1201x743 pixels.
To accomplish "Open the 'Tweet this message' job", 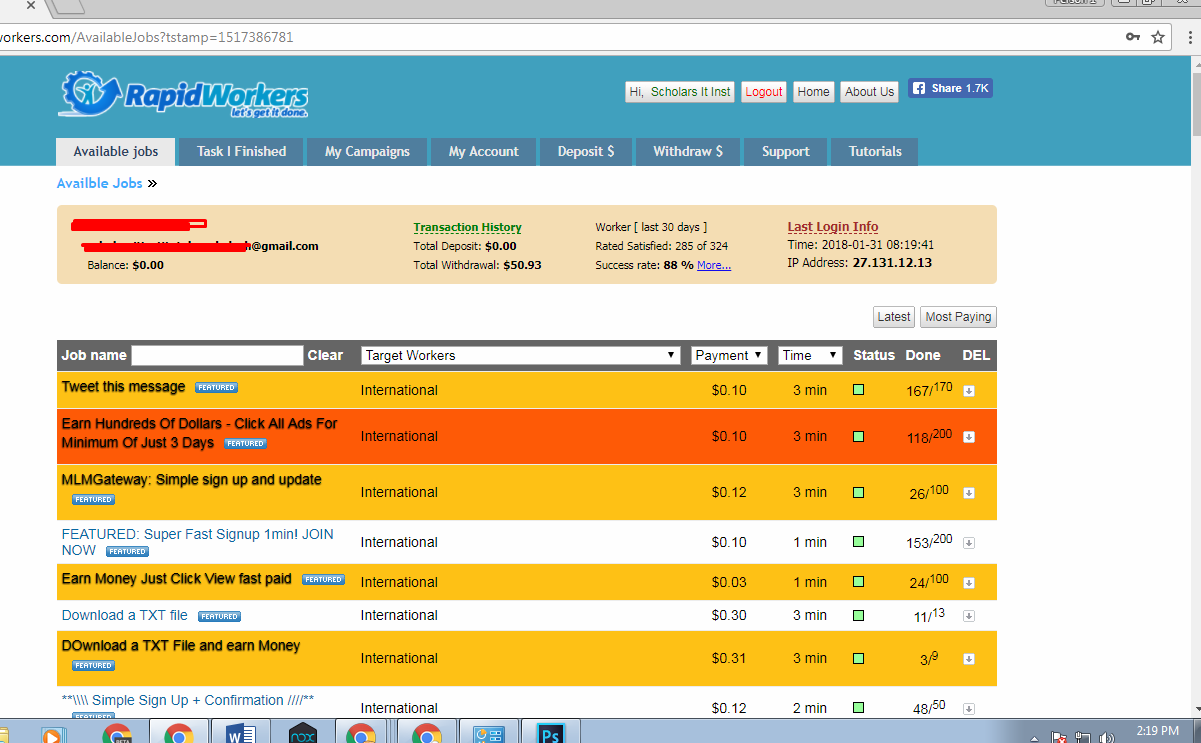I will [x=123, y=387].
